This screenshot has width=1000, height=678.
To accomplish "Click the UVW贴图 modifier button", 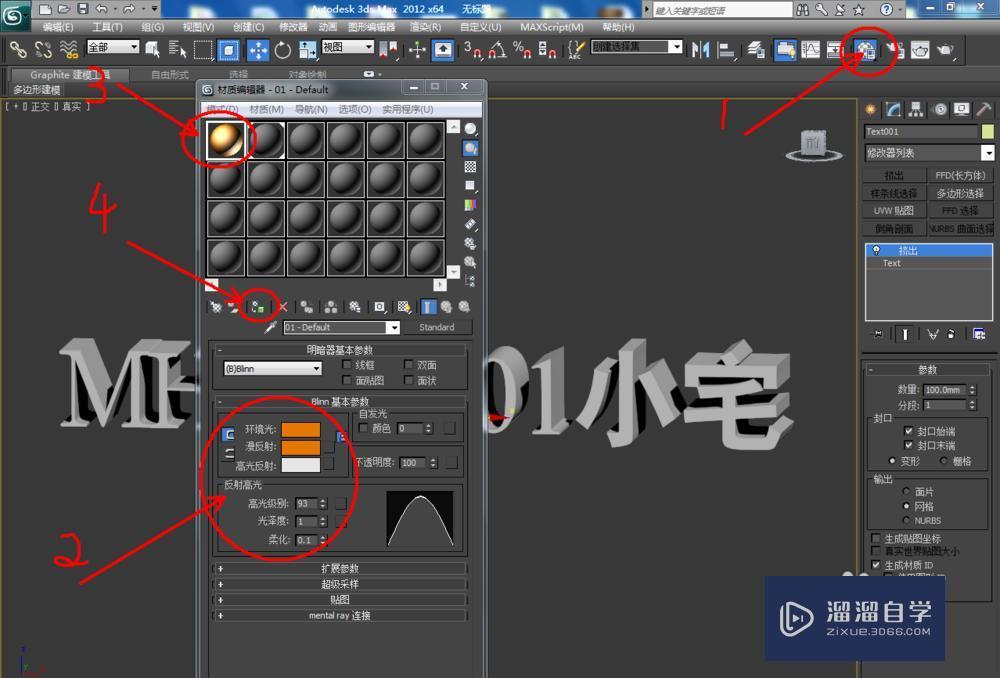I will point(896,210).
